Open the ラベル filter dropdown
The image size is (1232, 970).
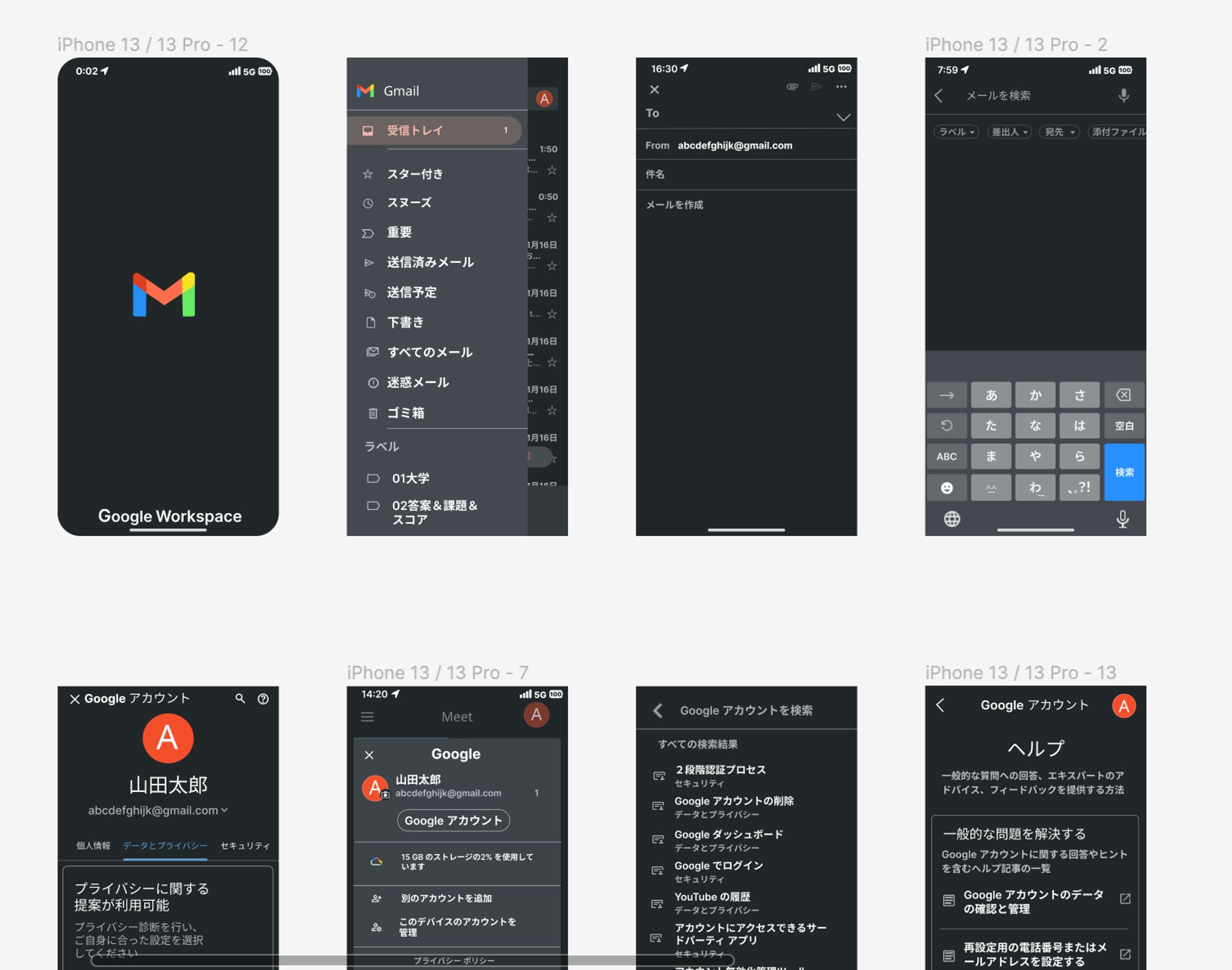957,132
